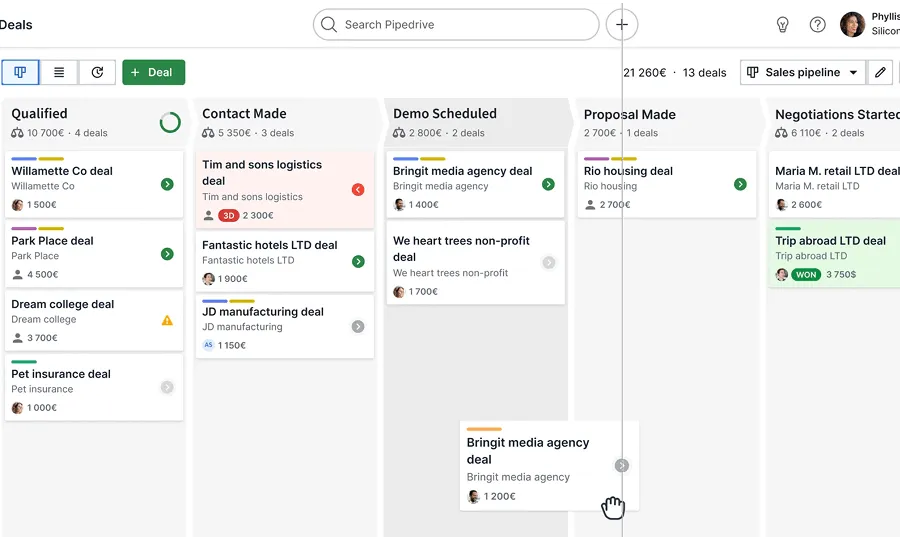Open We heart trees non-profit deal title
This screenshot has height=537, width=900.
461,249
